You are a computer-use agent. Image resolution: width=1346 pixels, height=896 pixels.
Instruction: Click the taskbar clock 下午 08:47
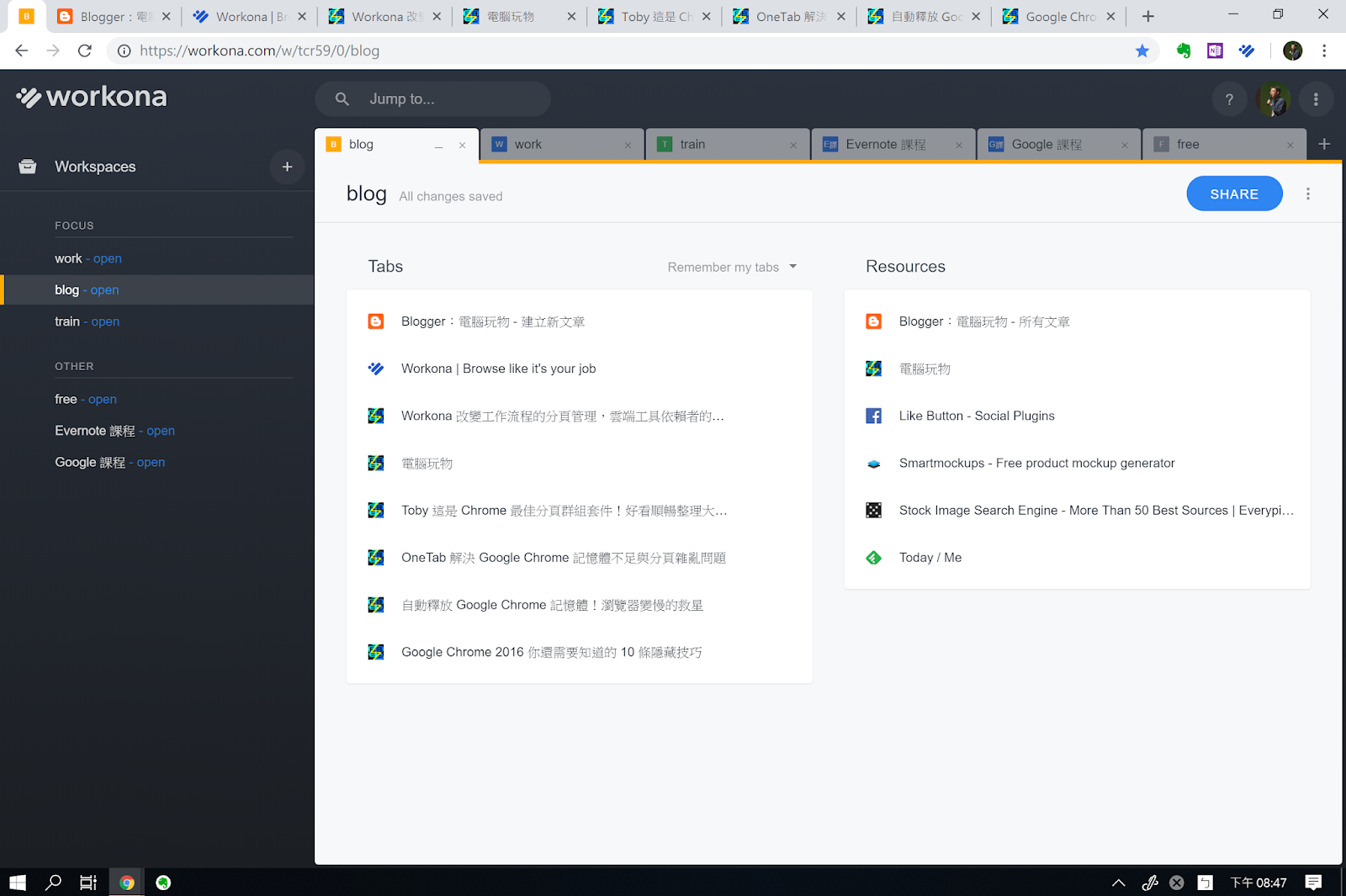click(1259, 883)
